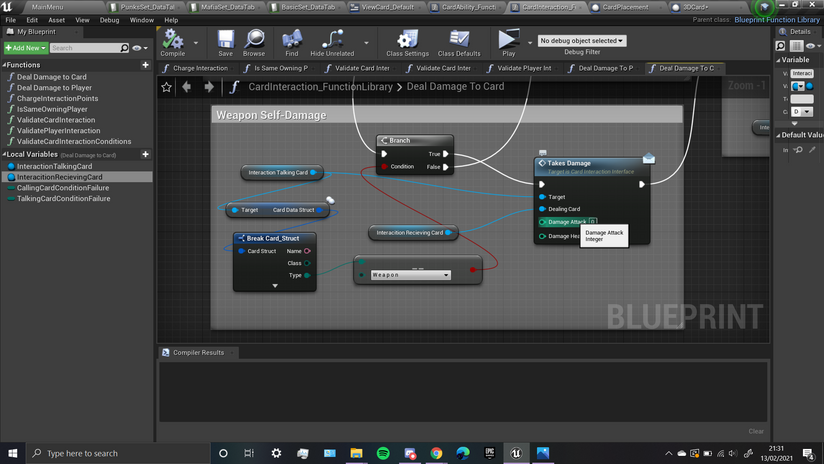
Task: Open the Debug menu
Action: coord(109,20)
